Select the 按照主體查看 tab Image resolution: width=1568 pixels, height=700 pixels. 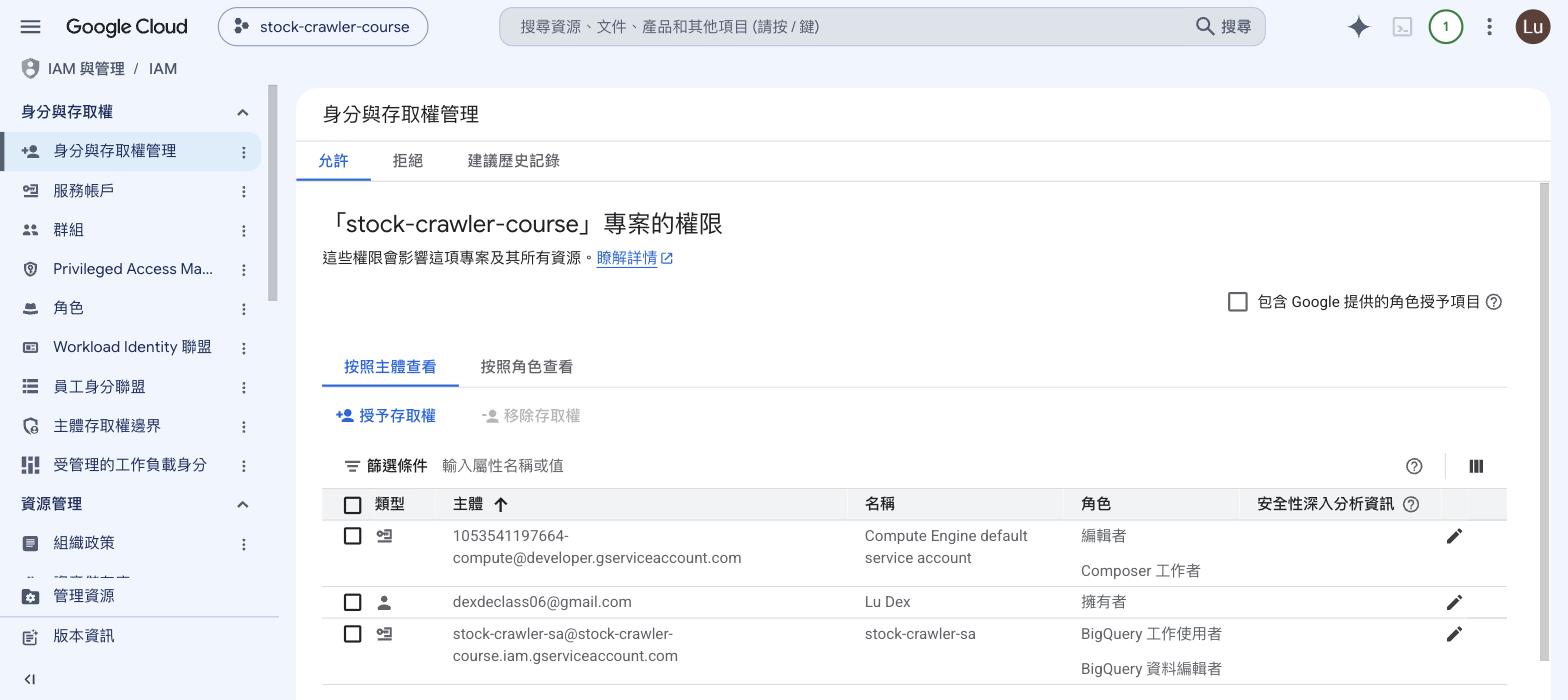[x=390, y=367]
